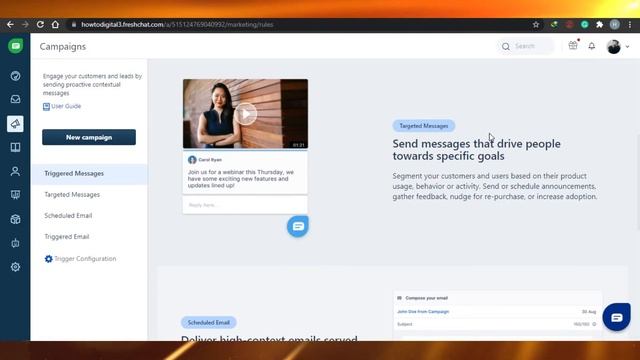The width and height of the screenshot is (640, 360).
Task: Click the User Guide document icon
Action: 46,107
